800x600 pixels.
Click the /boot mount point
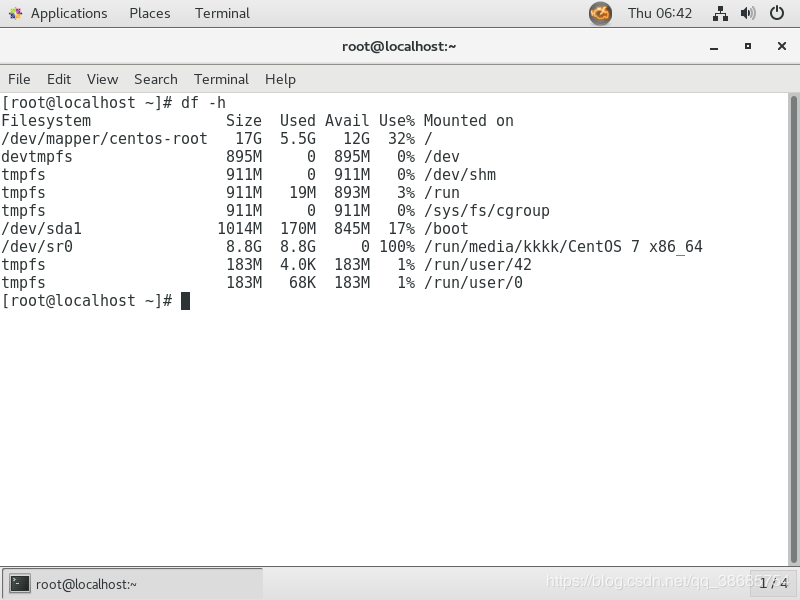[x=446, y=229]
